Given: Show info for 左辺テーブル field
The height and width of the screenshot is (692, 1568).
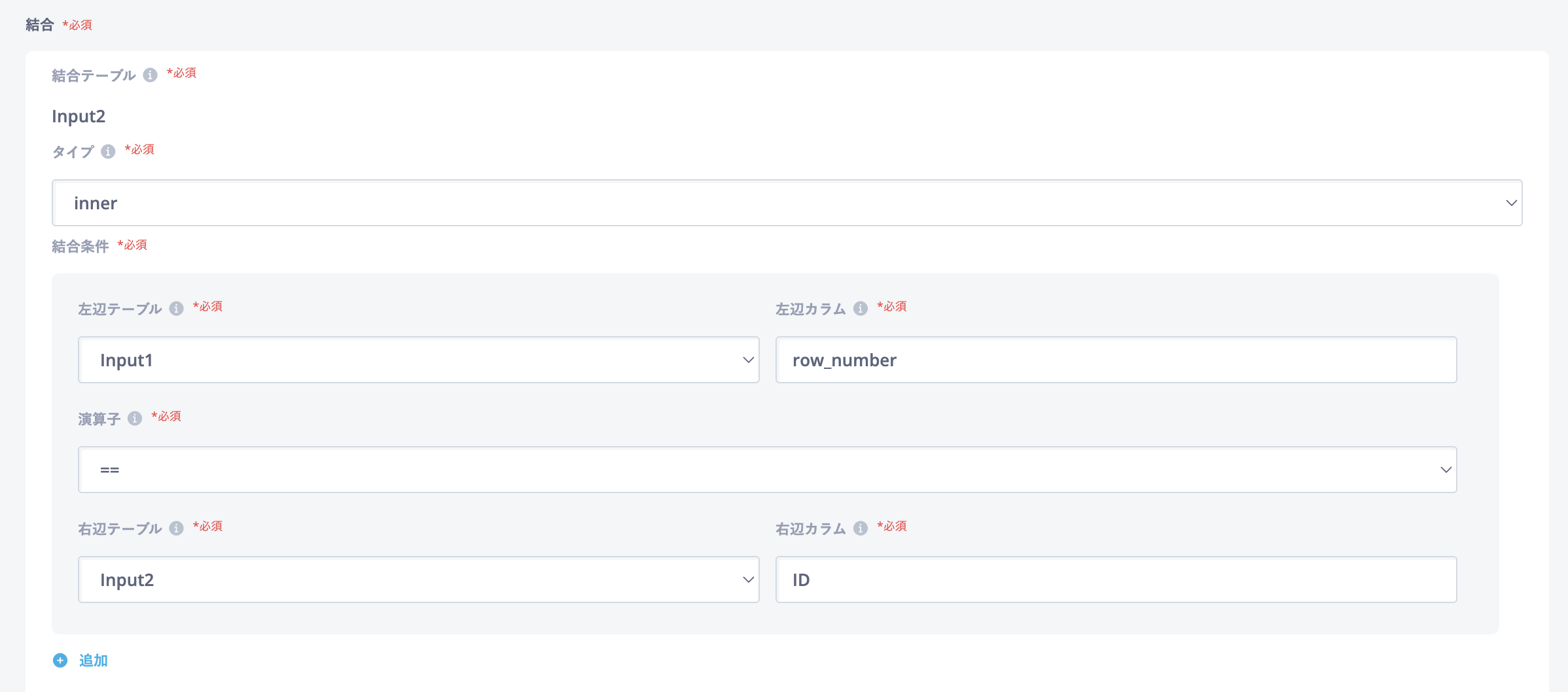Looking at the screenshot, I should coord(177,309).
